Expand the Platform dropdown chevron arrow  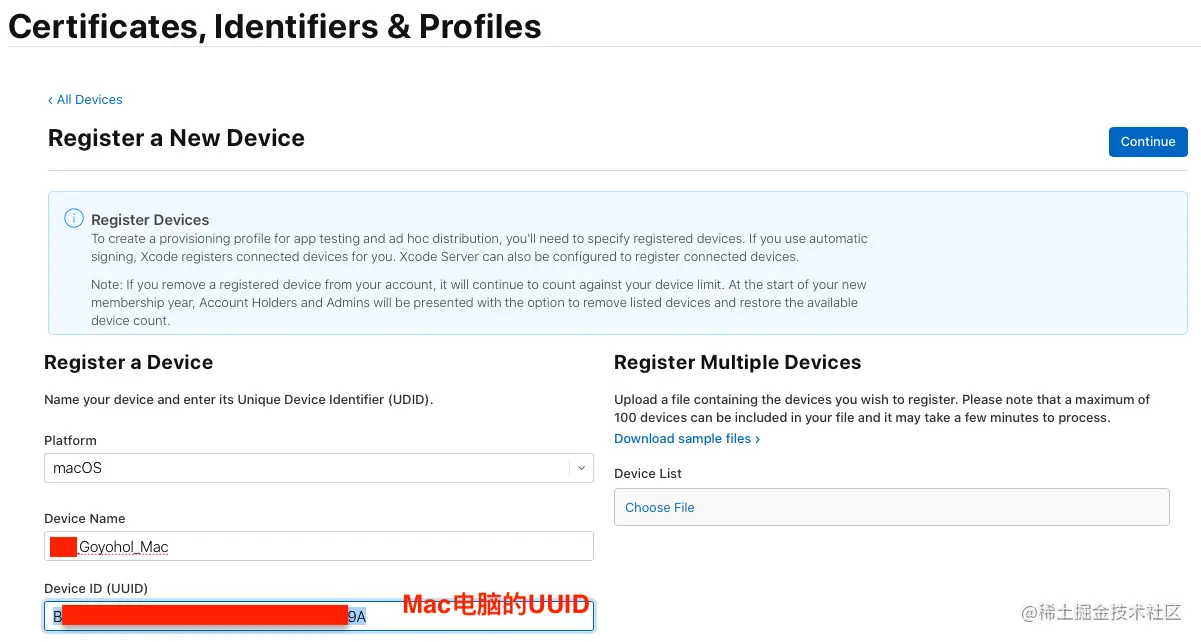(x=581, y=468)
